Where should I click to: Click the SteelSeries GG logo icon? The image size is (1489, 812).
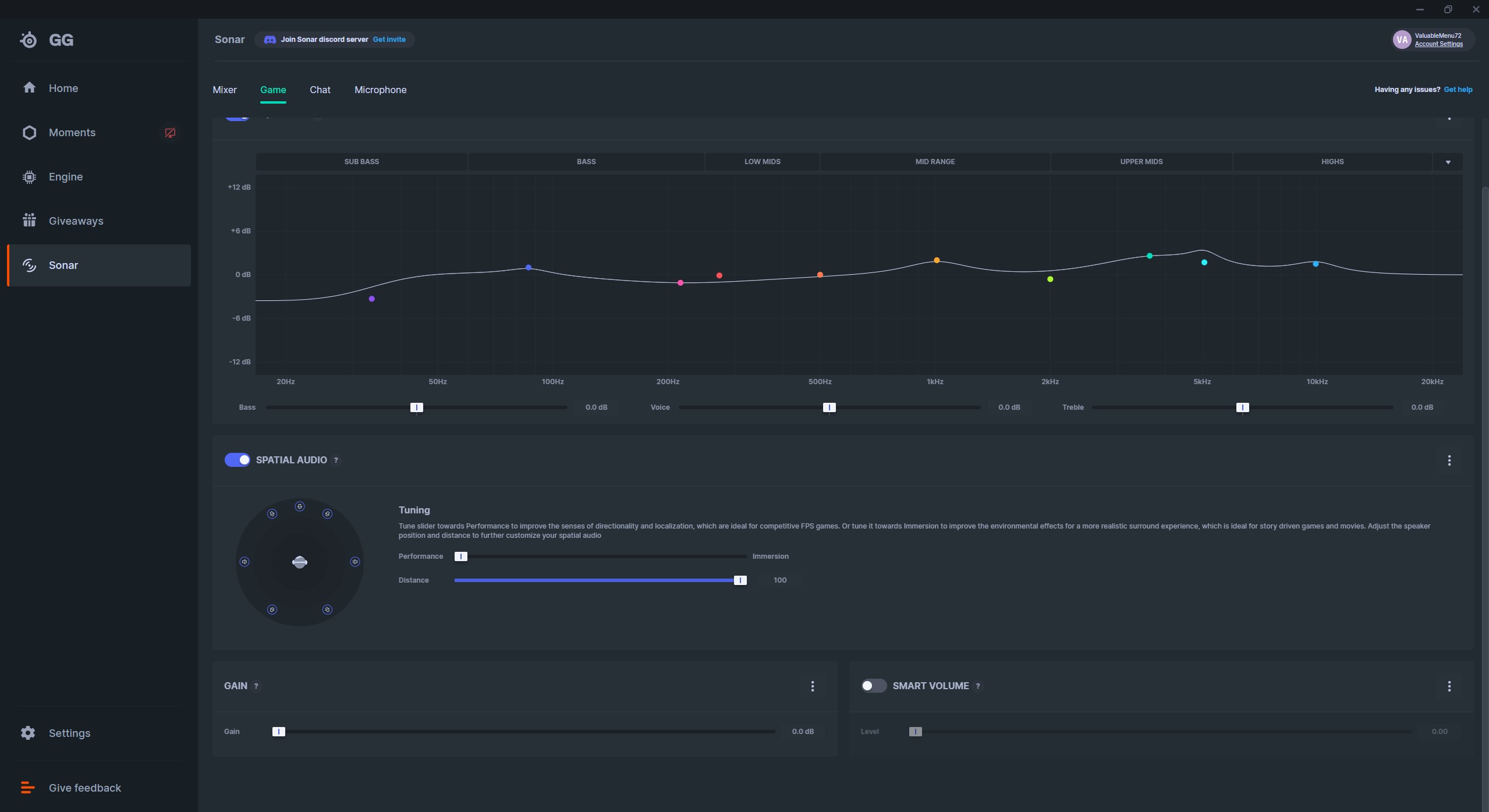29,40
